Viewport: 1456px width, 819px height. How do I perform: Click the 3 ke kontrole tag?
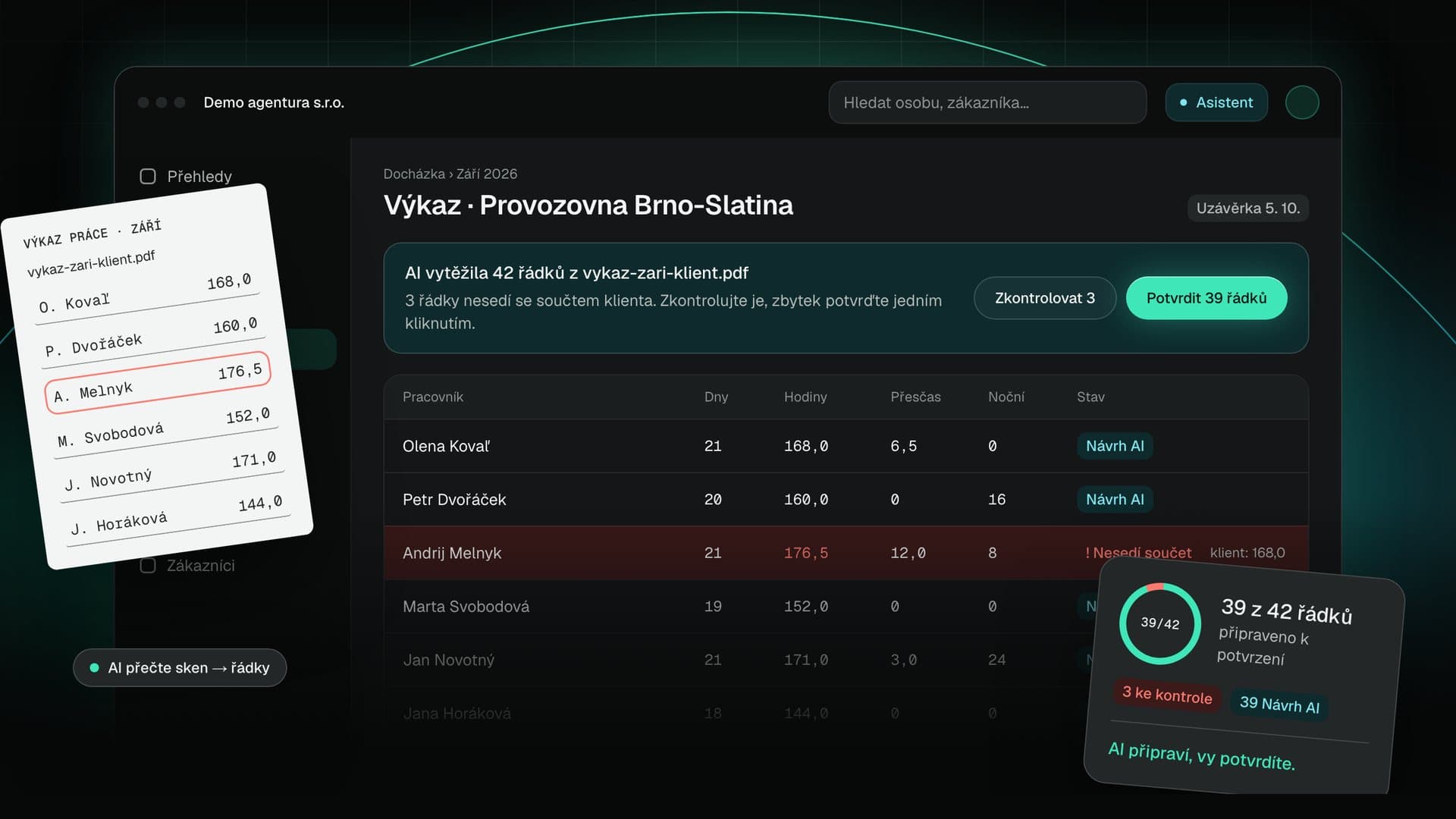[x=1167, y=695]
